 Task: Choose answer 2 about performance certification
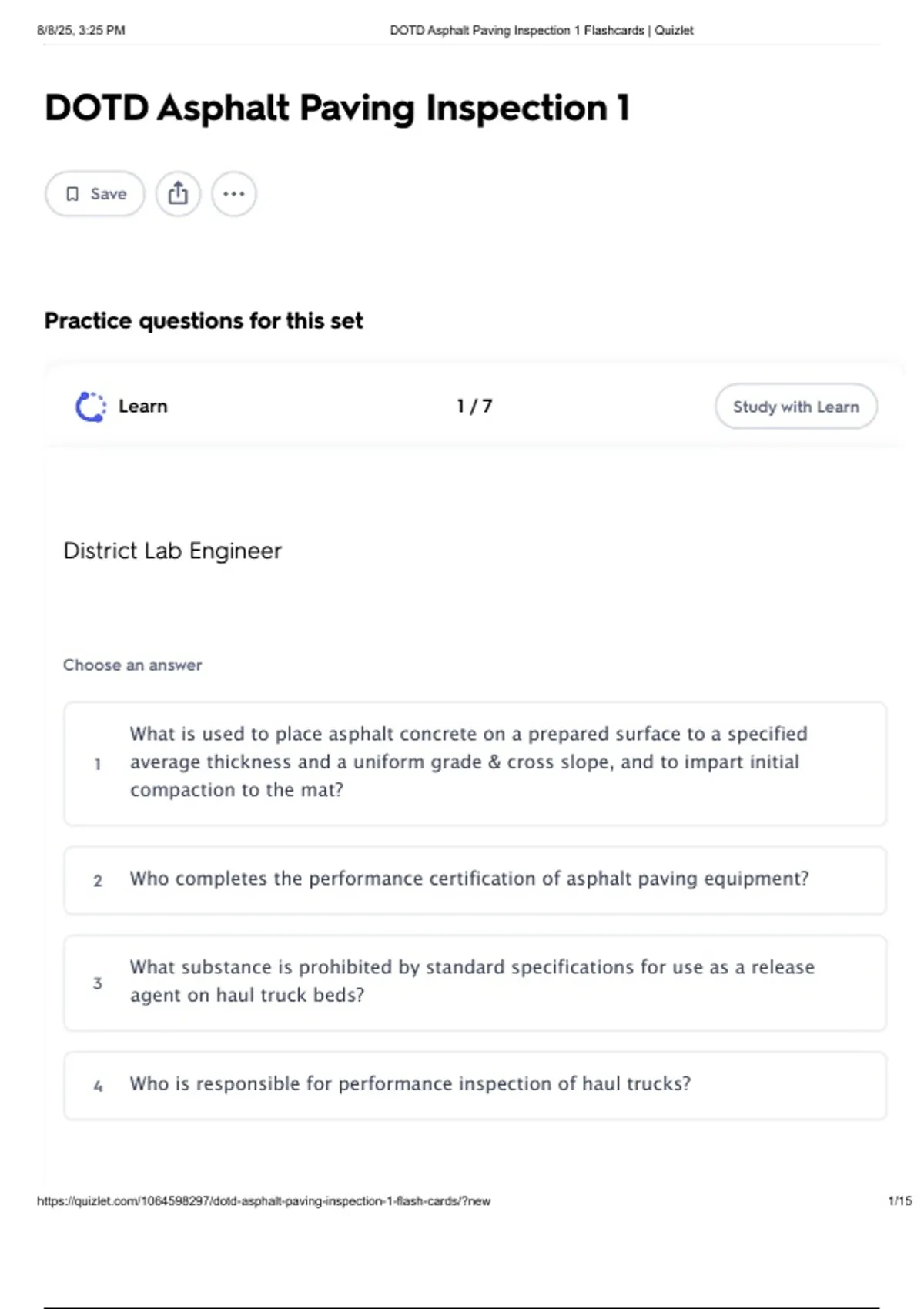[475, 880]
